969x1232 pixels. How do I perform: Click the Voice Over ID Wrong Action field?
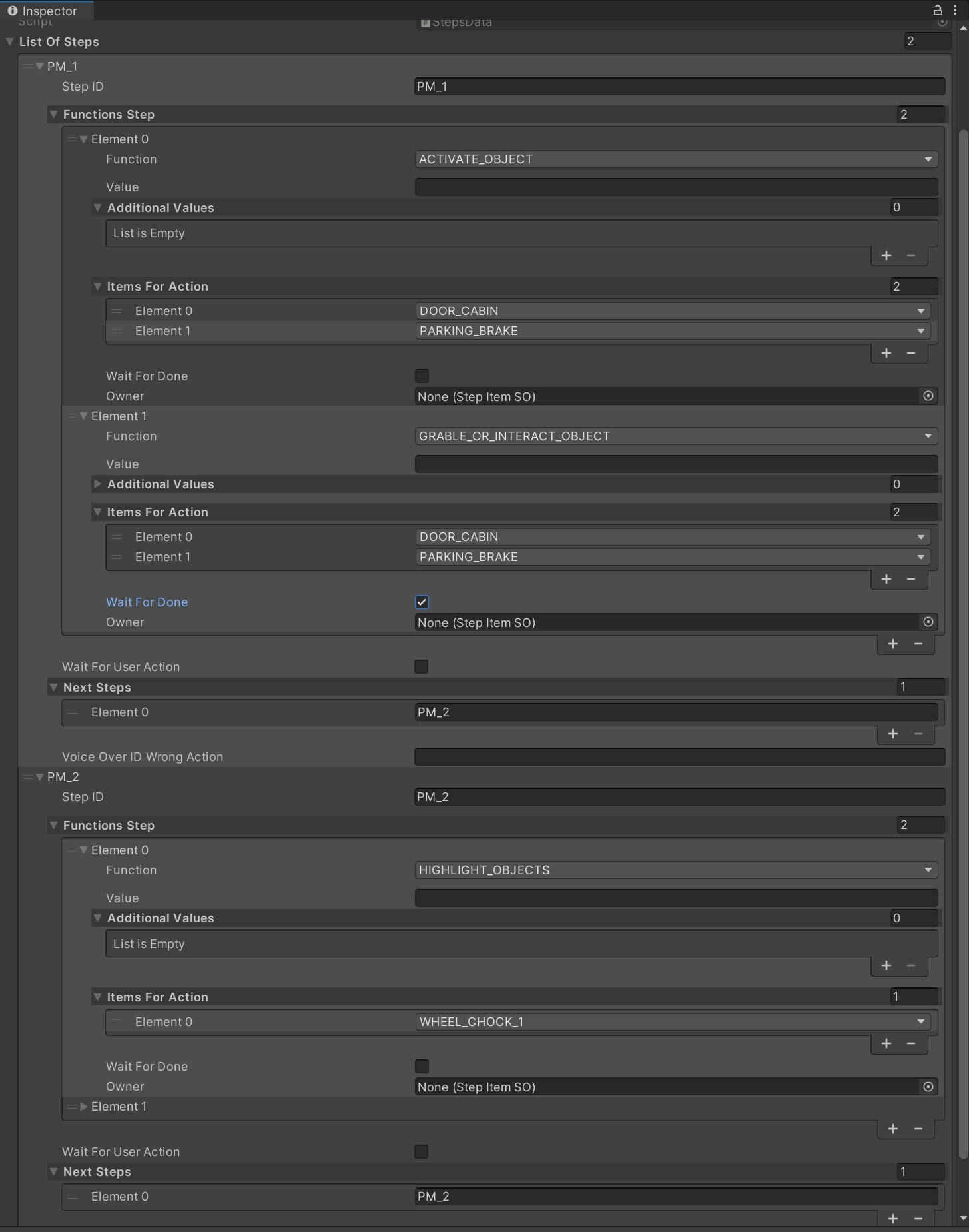click(679, 757)
